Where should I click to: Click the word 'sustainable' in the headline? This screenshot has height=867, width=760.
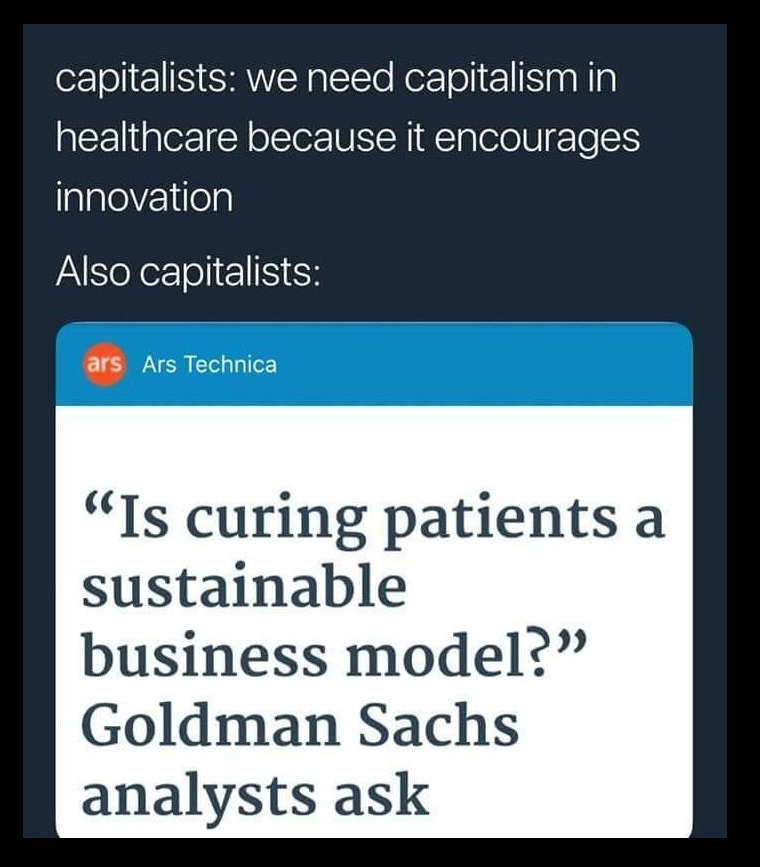click(x=244, y=588)
